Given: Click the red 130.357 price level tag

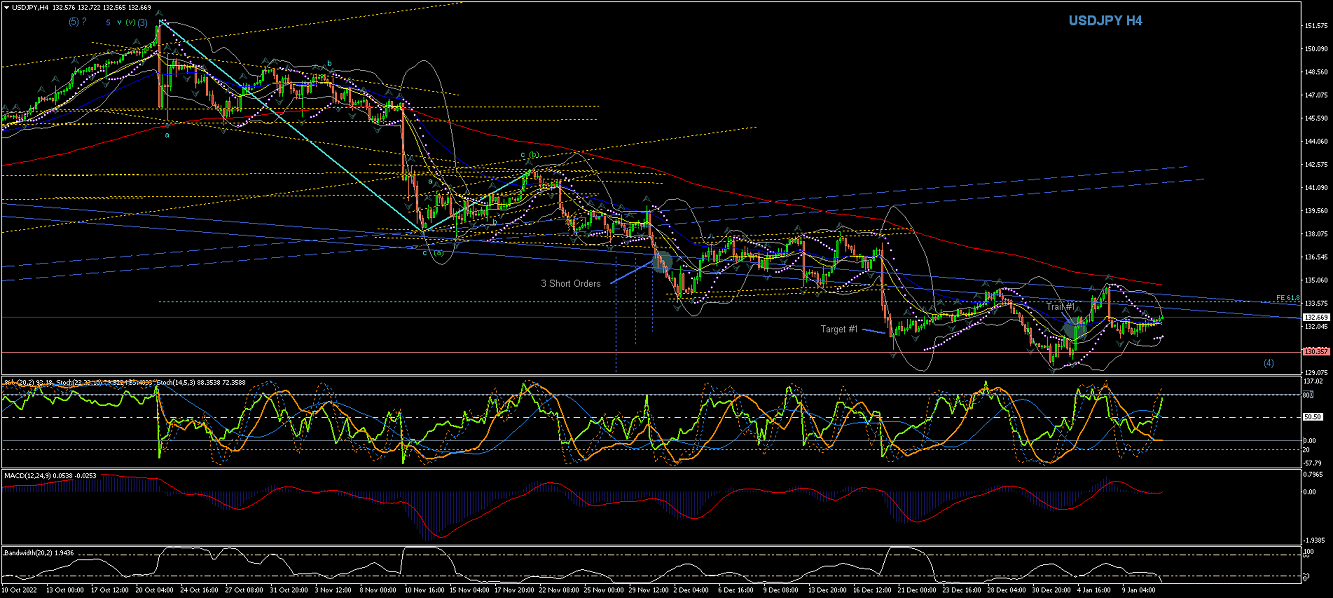Looking at the screenshot, I should 1315,352.
